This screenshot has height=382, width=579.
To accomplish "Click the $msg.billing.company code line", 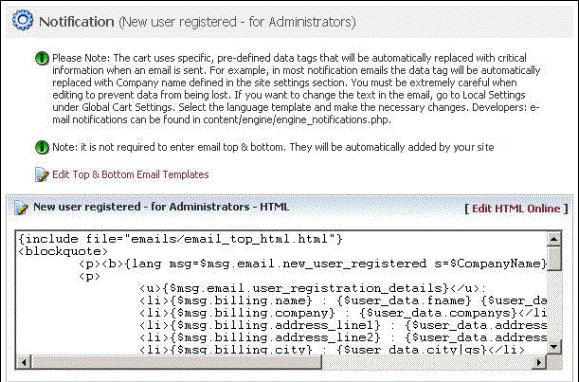I will [x=343, y=313].
